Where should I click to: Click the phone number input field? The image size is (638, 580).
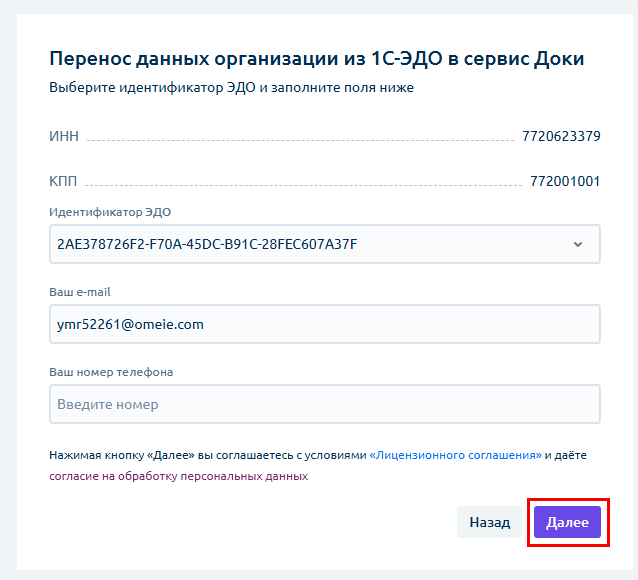click(324, 404)
